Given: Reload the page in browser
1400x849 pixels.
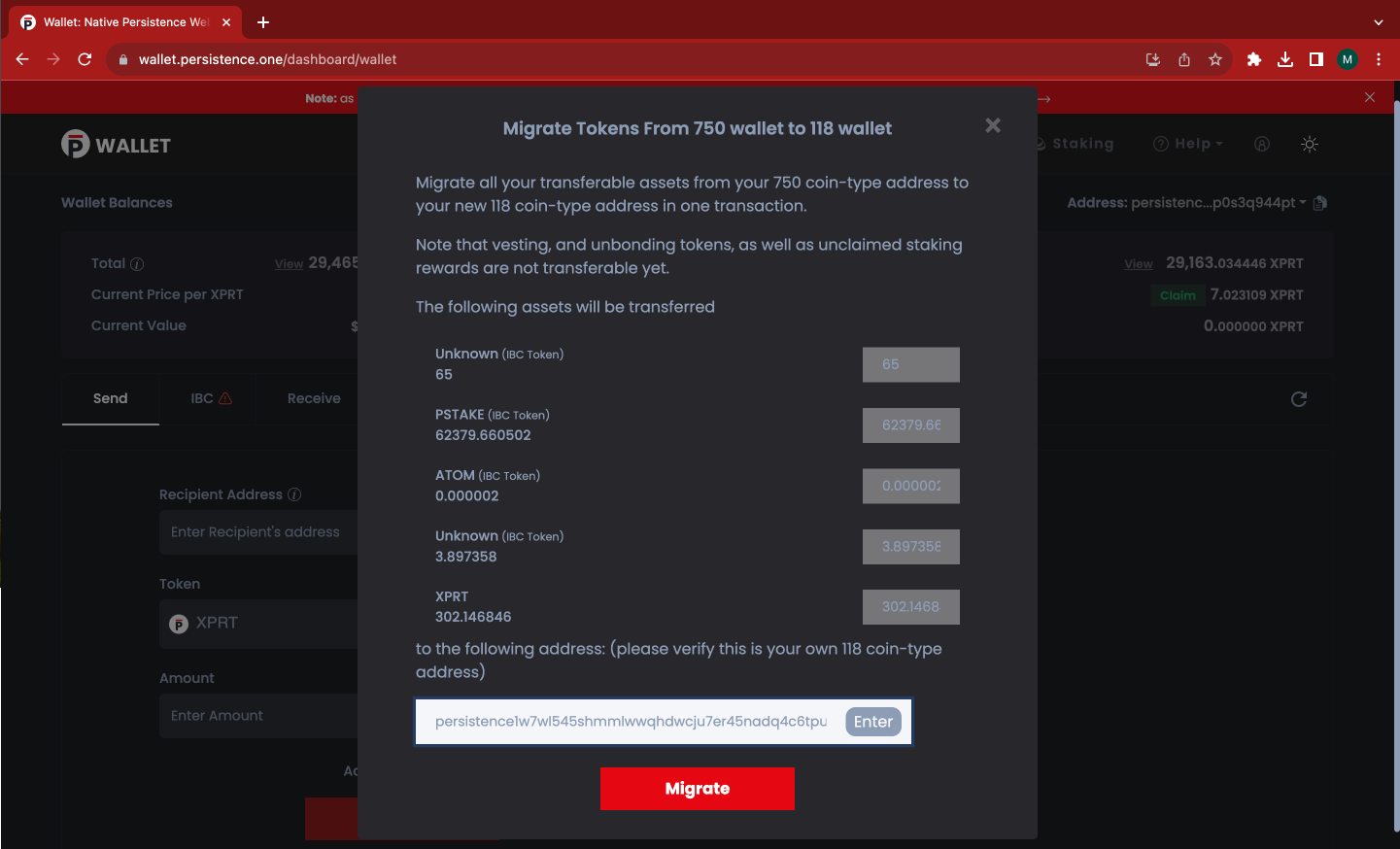Looking at the screenshot, I should [85, 59].
